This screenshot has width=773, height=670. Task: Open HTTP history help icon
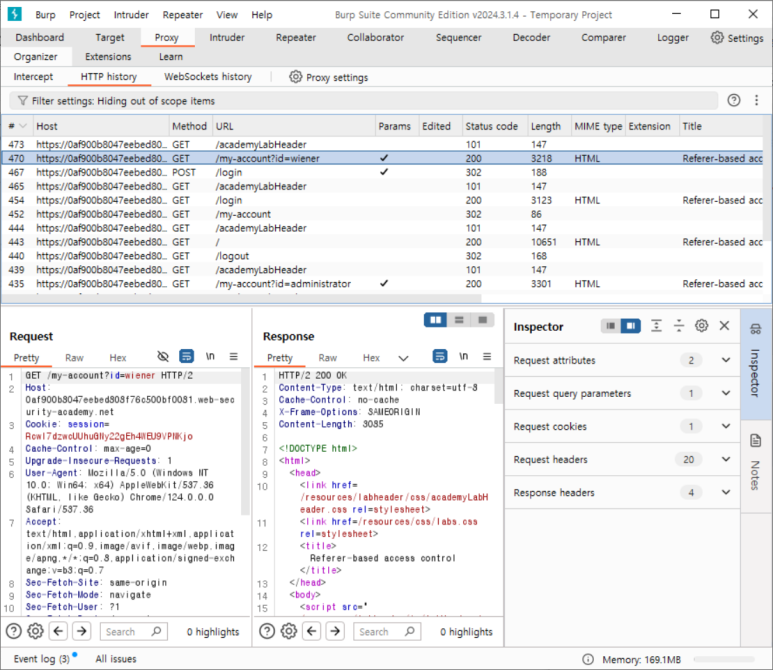coord(734,101)
